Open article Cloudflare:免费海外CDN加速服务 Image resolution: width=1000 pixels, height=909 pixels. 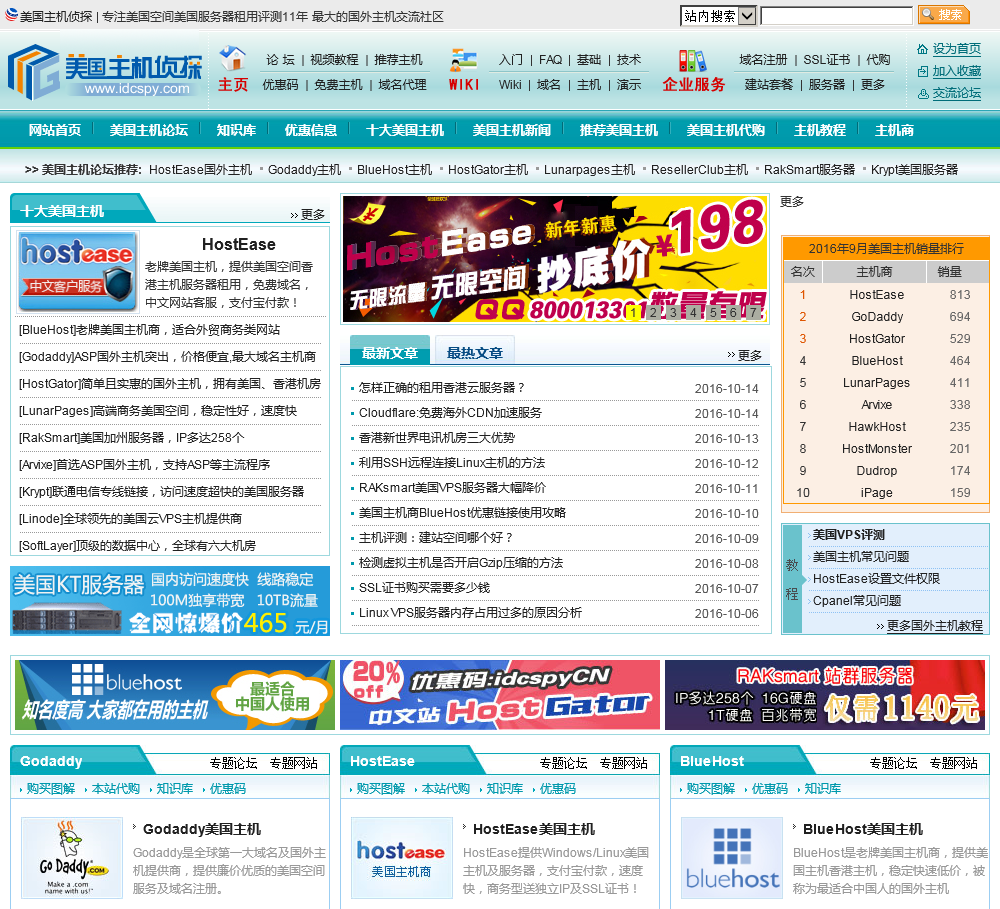tap(450, 413)
